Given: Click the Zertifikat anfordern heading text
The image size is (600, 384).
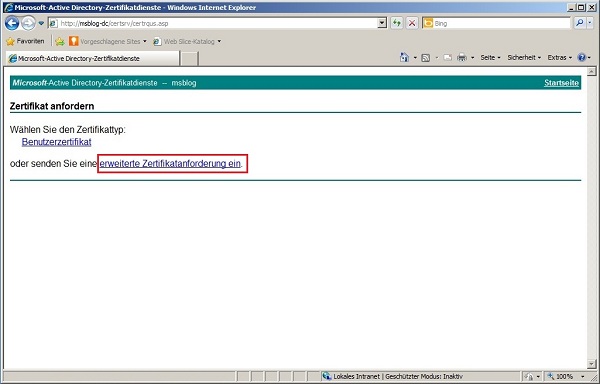Looking at the screenshot, I should tap(52, 106).
